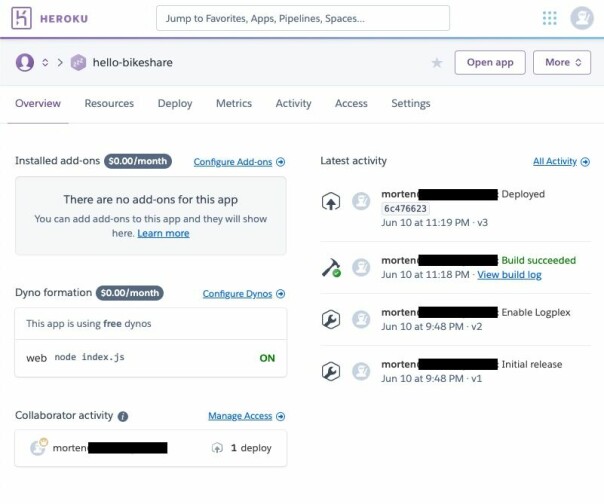Click the deploy upload icon for v3
This screenshot has height=504, width=604.
coord(331,201)
